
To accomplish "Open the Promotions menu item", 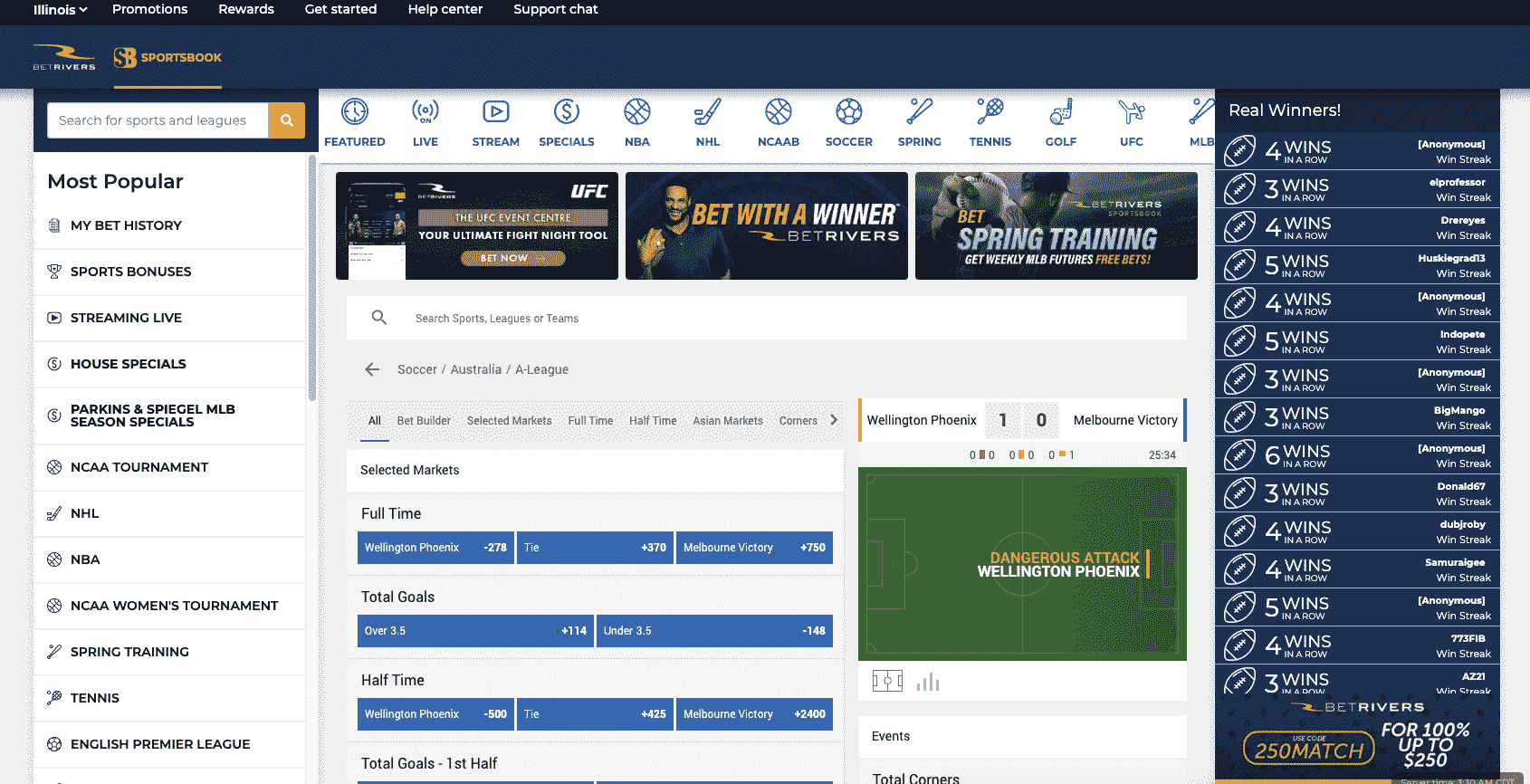I will coord(149,9).
